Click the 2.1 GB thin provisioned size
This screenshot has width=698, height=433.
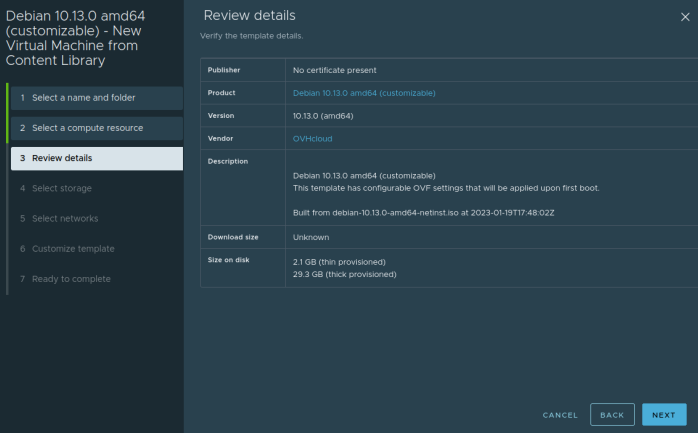tap(338, 261)
